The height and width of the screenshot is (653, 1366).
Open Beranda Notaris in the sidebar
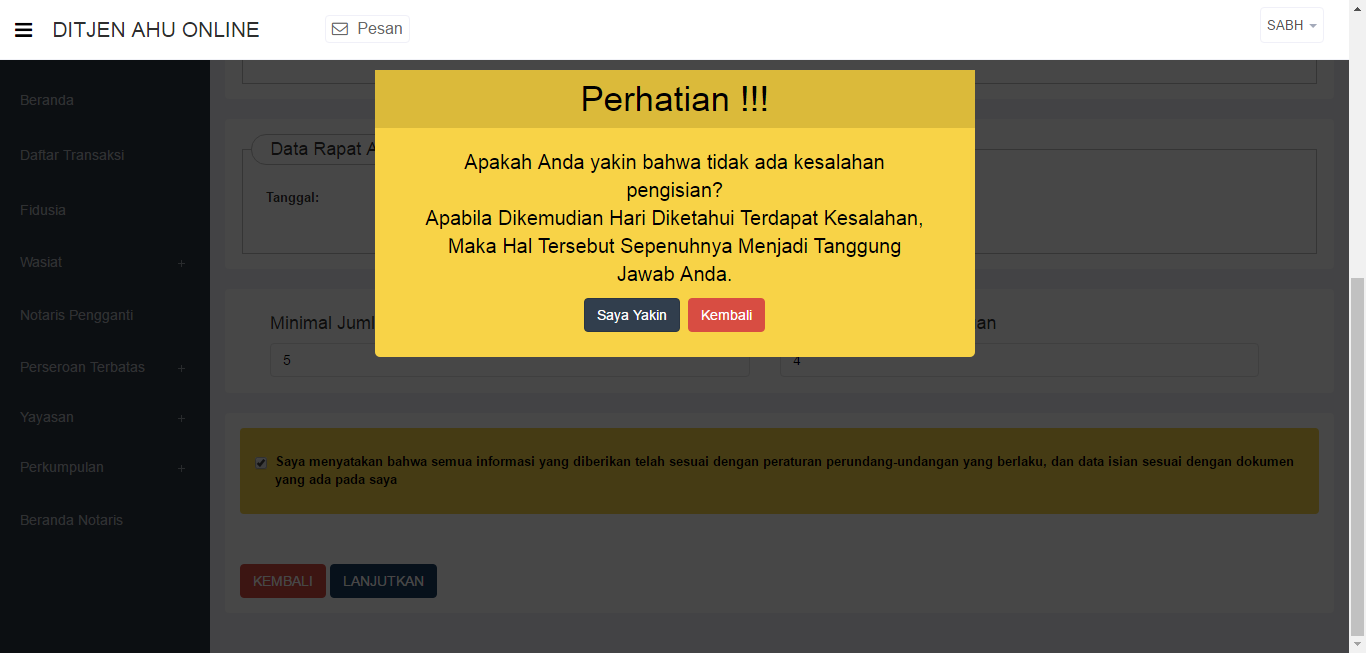click(x=71, y=520)
